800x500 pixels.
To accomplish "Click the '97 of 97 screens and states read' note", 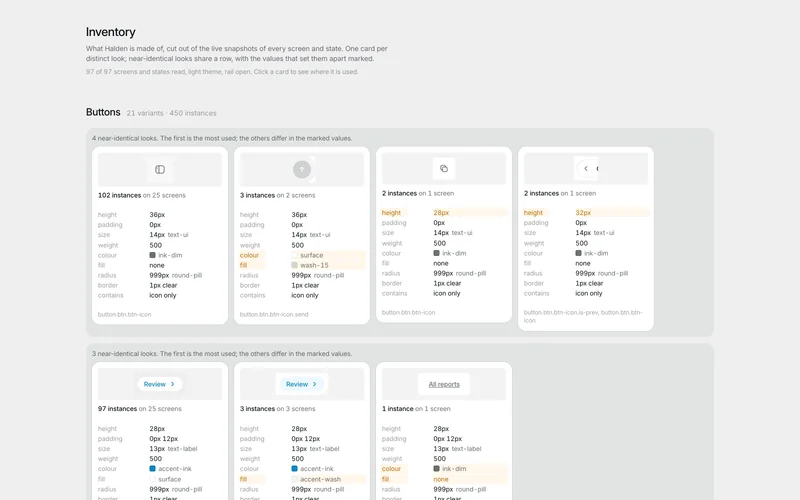I will (222, 72).
